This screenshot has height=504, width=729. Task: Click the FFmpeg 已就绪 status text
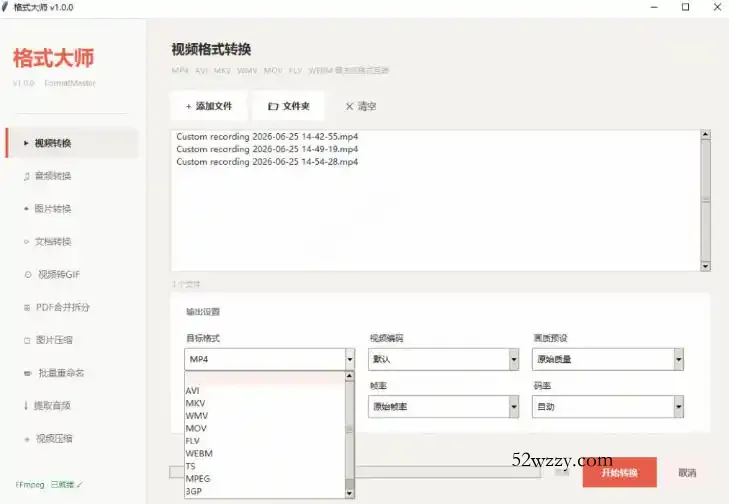[49, 484]
